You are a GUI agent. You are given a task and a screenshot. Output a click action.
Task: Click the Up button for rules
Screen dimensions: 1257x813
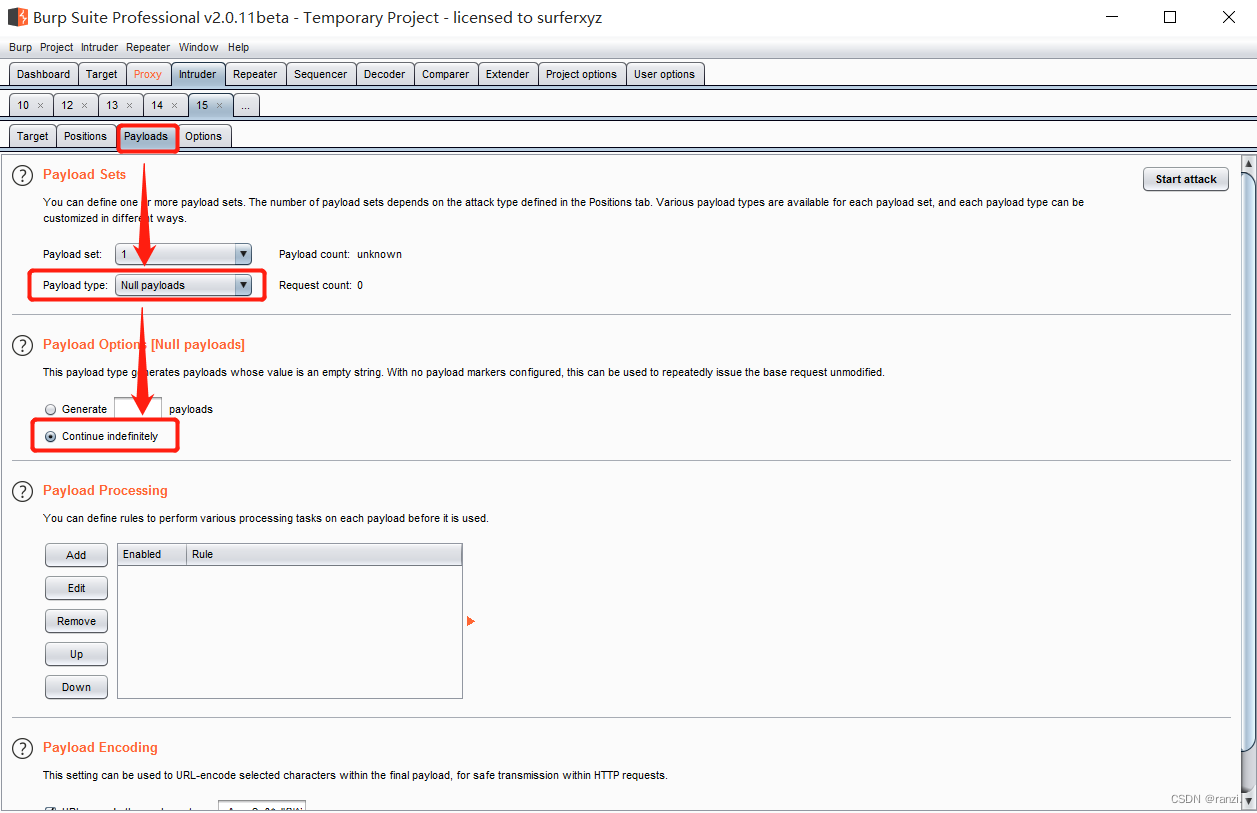tap(76, 654)
